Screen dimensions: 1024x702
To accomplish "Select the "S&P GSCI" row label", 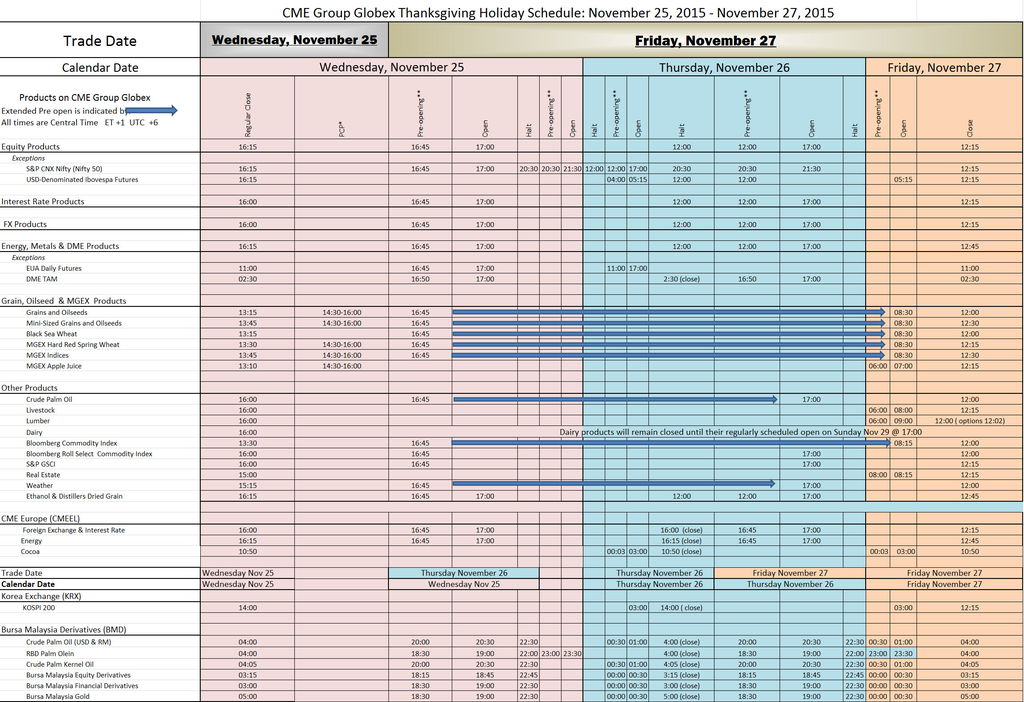I will coord(40,464).
